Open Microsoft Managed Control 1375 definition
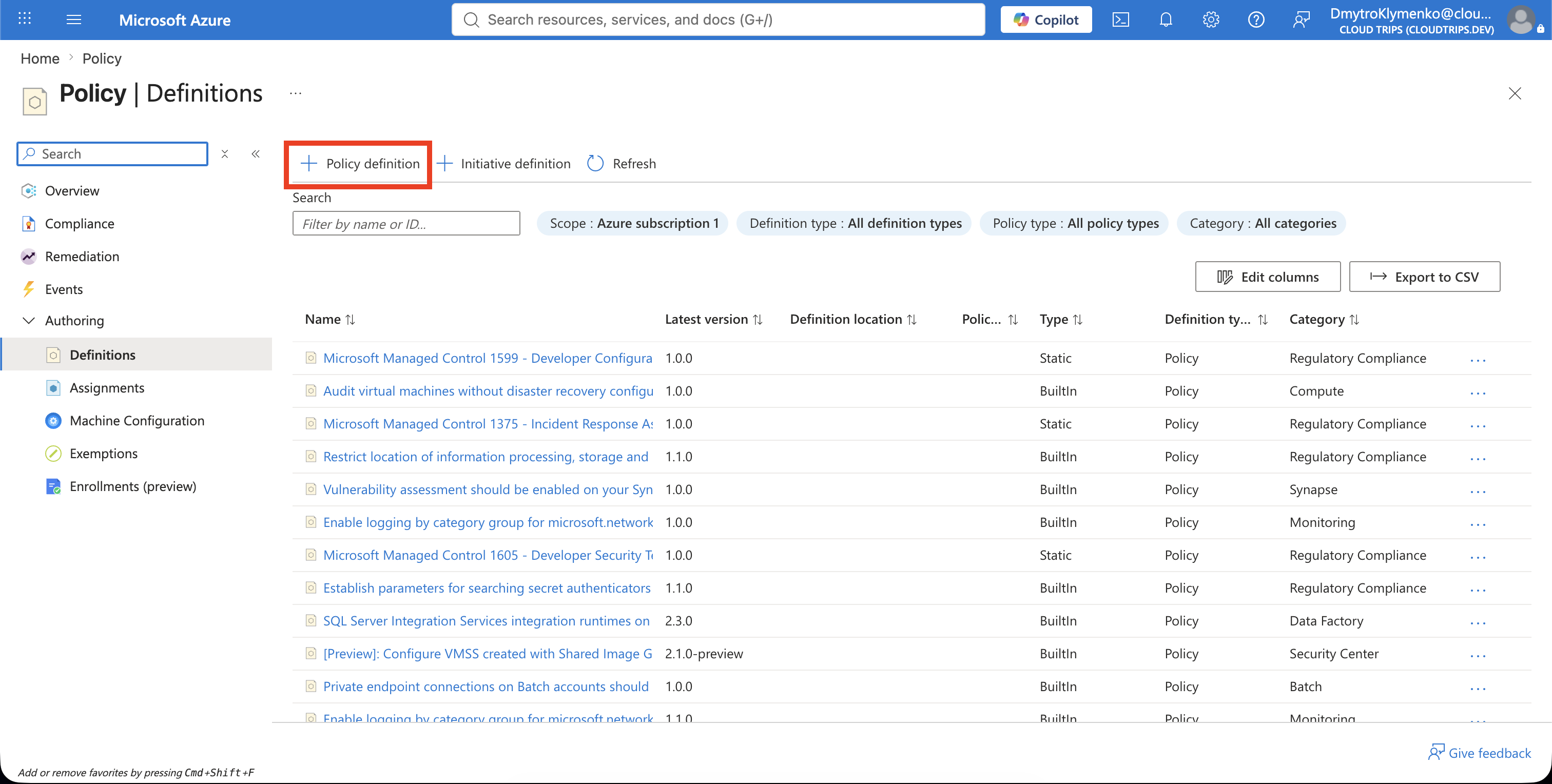1552x784 pixels. pyautogui.click(x=488, y=424)
